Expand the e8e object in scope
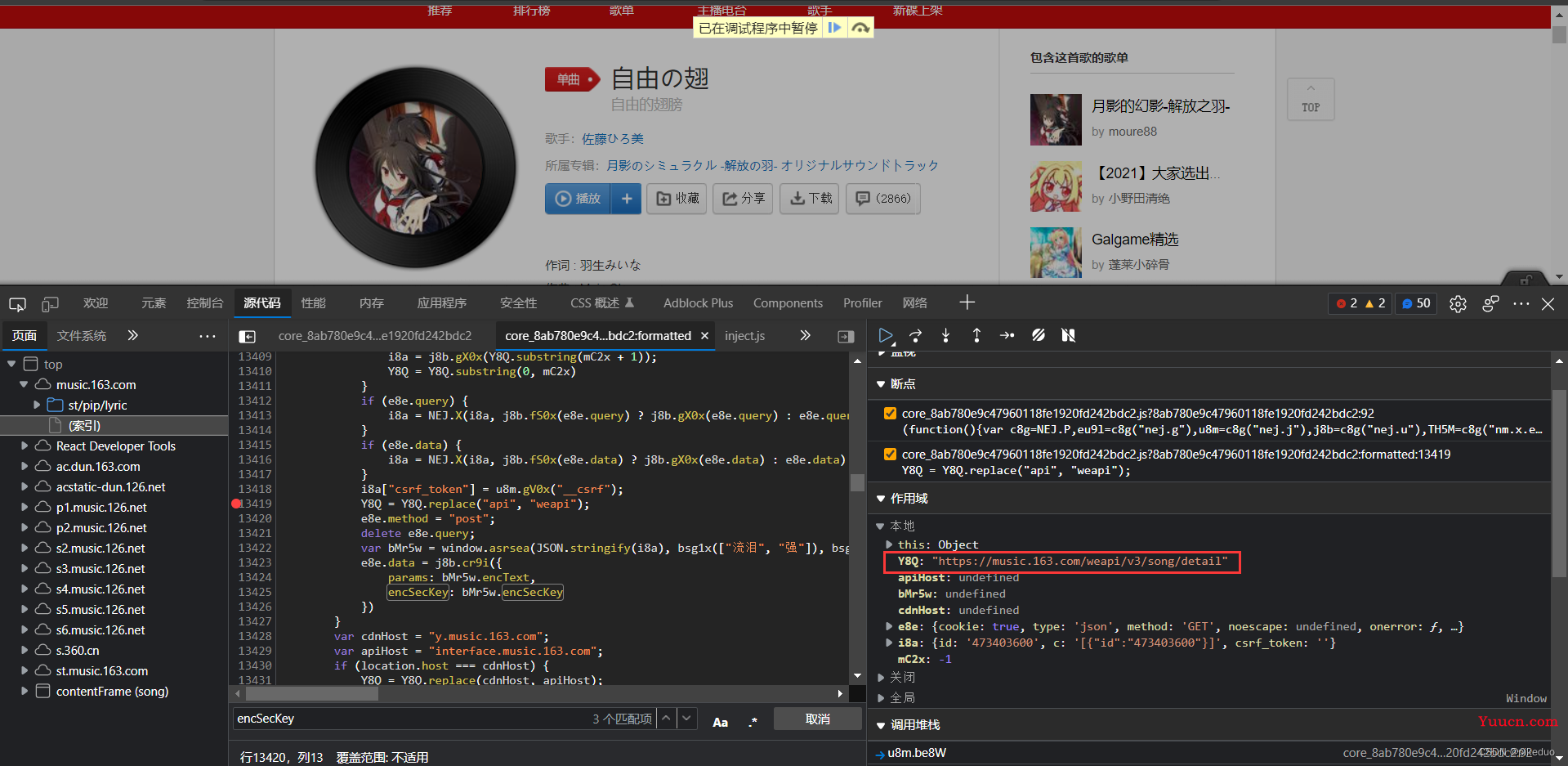The height and width of the screenshot is (766, 1568). pyautogui.click(x=889, y=626)
